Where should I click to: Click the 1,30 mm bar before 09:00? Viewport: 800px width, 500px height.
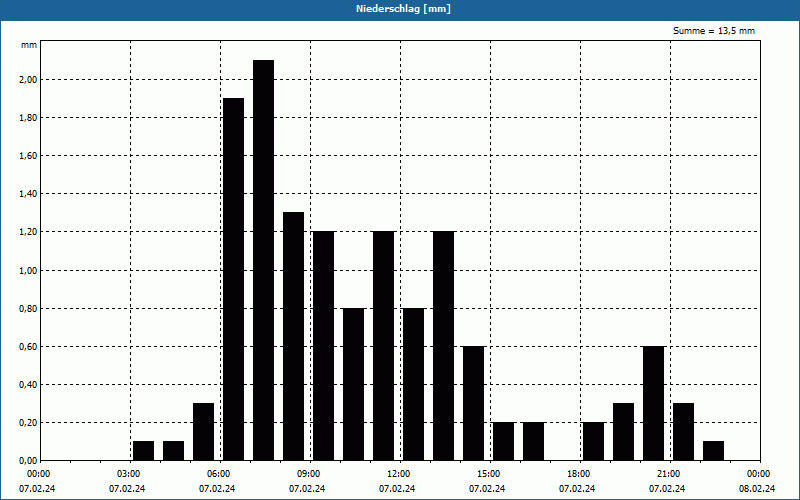tap(293, 336)
